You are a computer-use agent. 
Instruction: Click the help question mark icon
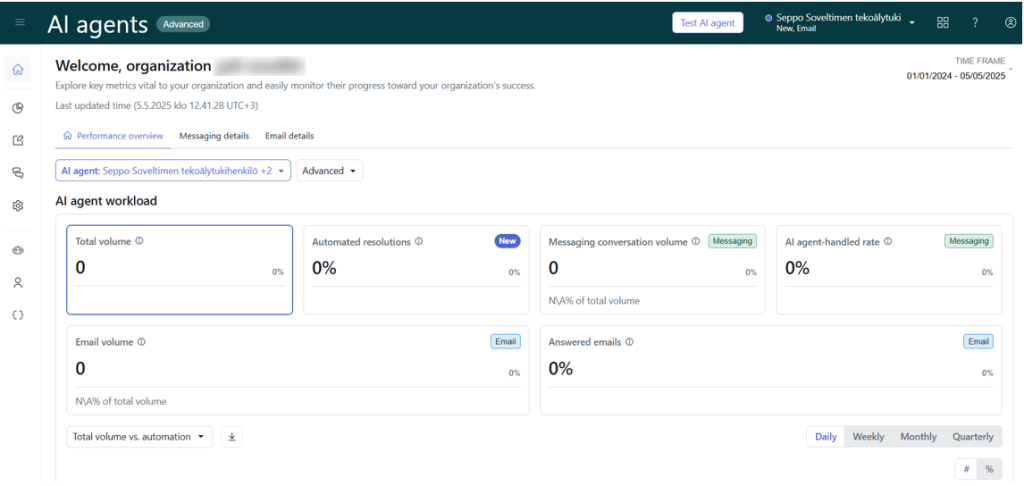click(x=975, y=23)
